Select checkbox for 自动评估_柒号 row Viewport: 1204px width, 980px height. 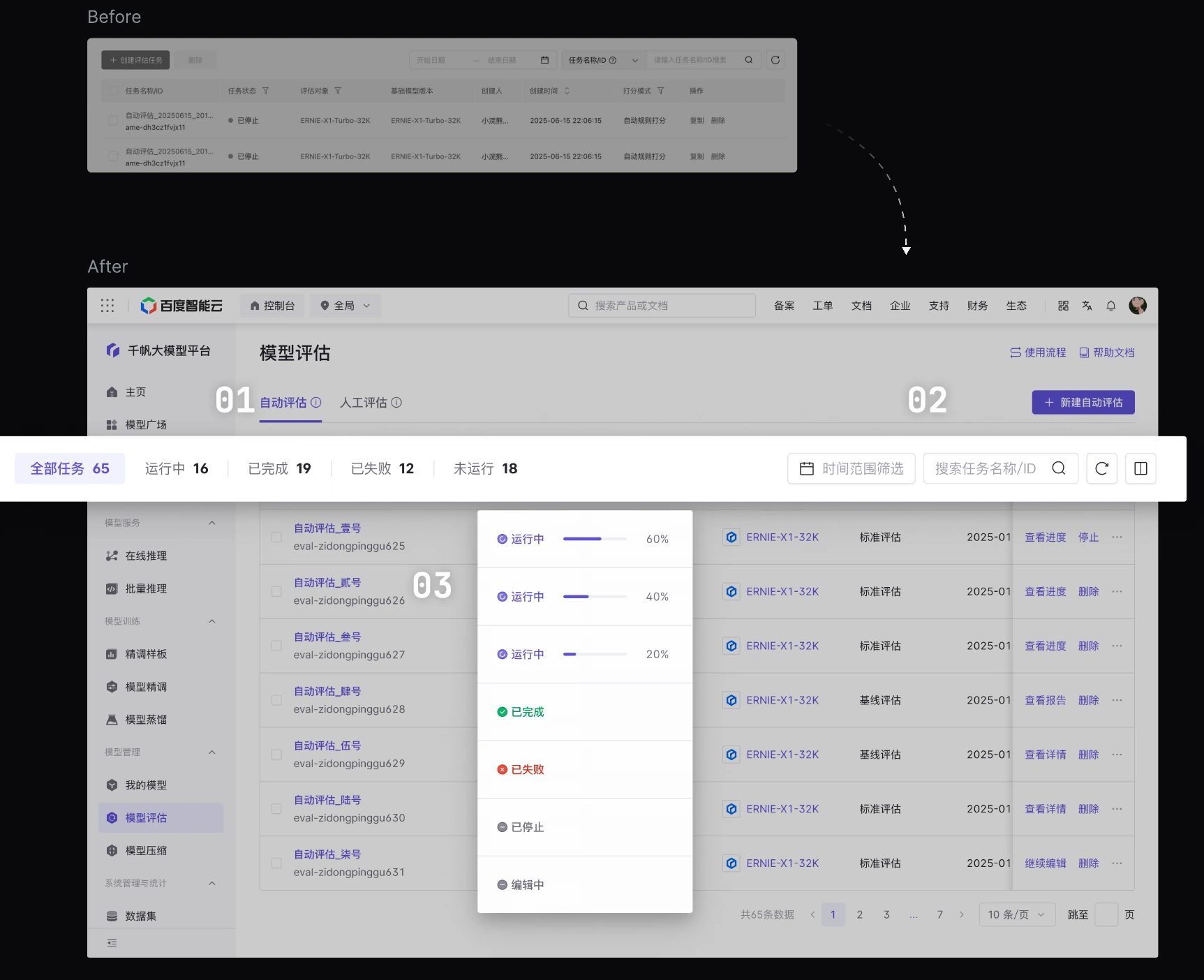click(x=276, y=863)
